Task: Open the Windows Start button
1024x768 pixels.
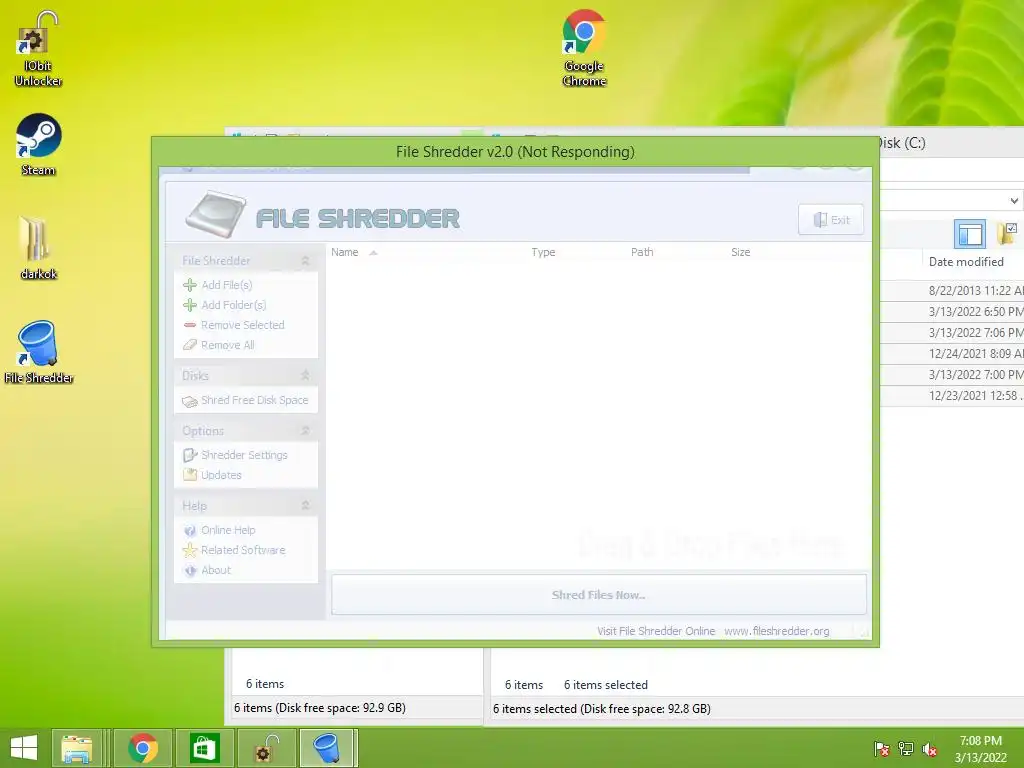Action: (x=24, y=748)
